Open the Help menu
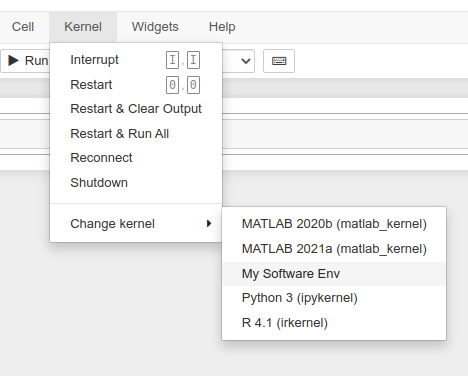 point(222,27)
